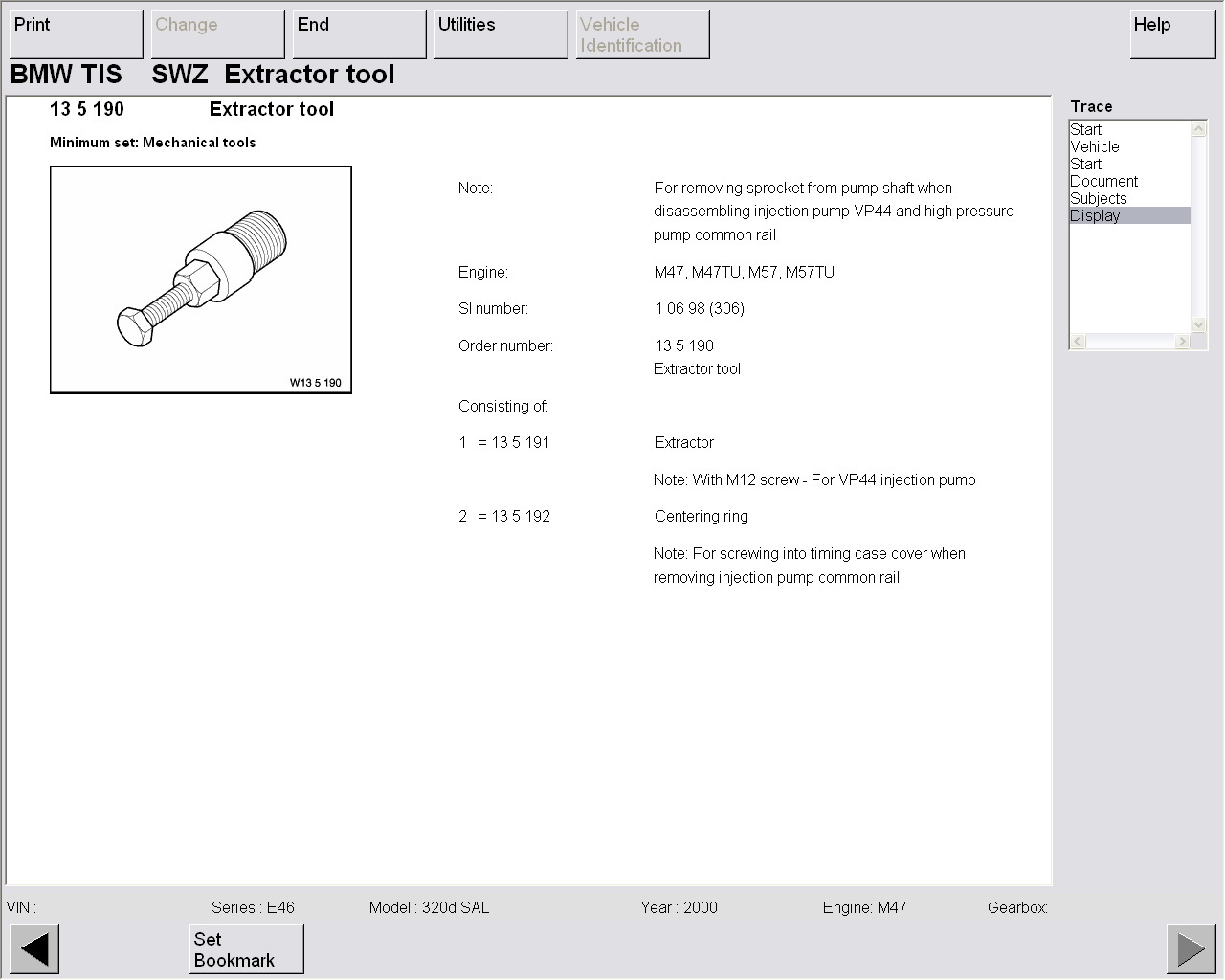Select 'Subjects' in the Trace list

tap(1129, 198)
